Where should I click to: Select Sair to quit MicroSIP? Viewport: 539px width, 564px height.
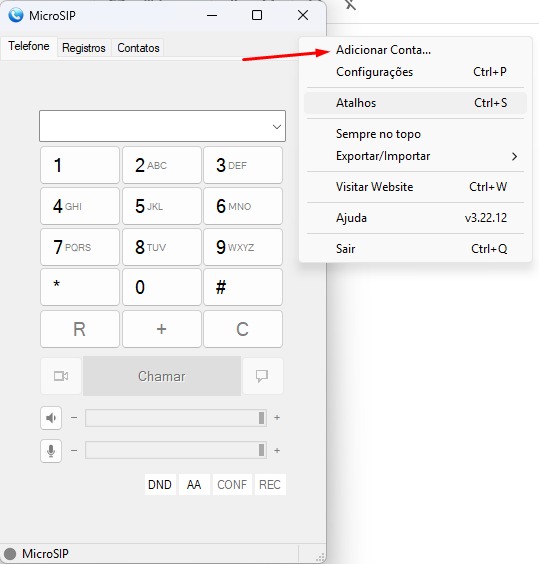point(415,249)
